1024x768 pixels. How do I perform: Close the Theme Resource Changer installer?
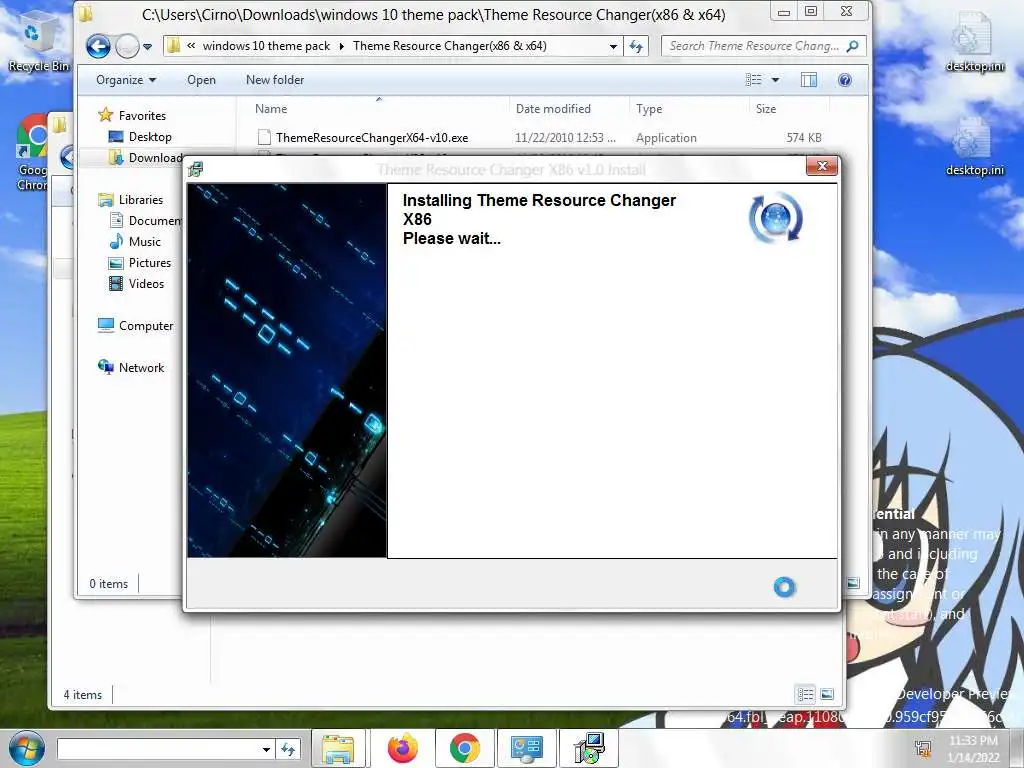[822, 166]
